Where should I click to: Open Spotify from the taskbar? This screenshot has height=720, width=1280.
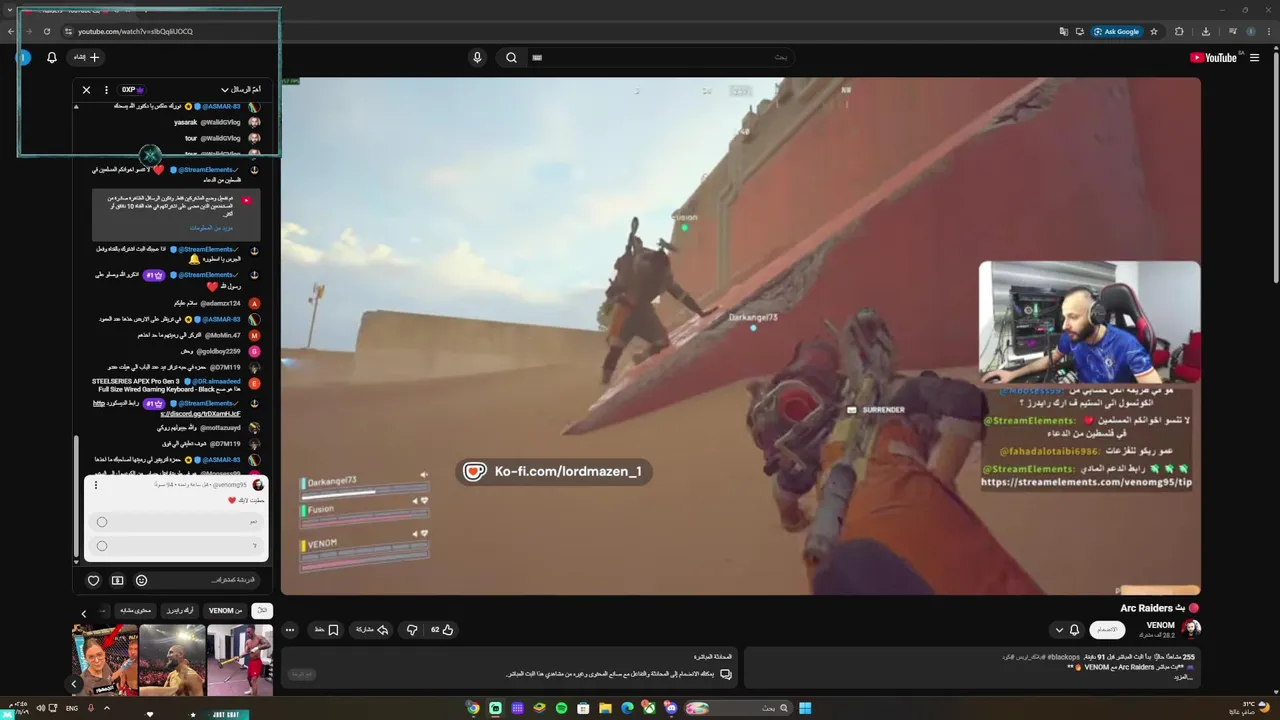(561, 708)
